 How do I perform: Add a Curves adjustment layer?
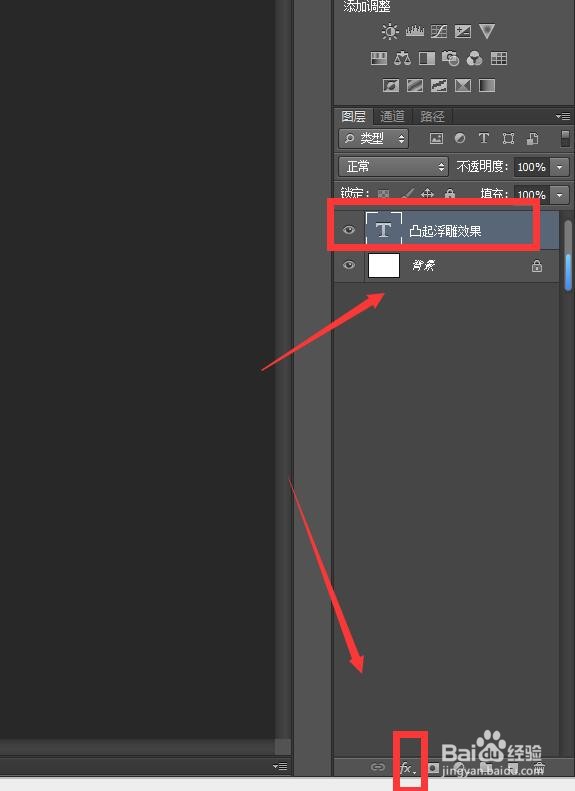[x=438, y=31]
